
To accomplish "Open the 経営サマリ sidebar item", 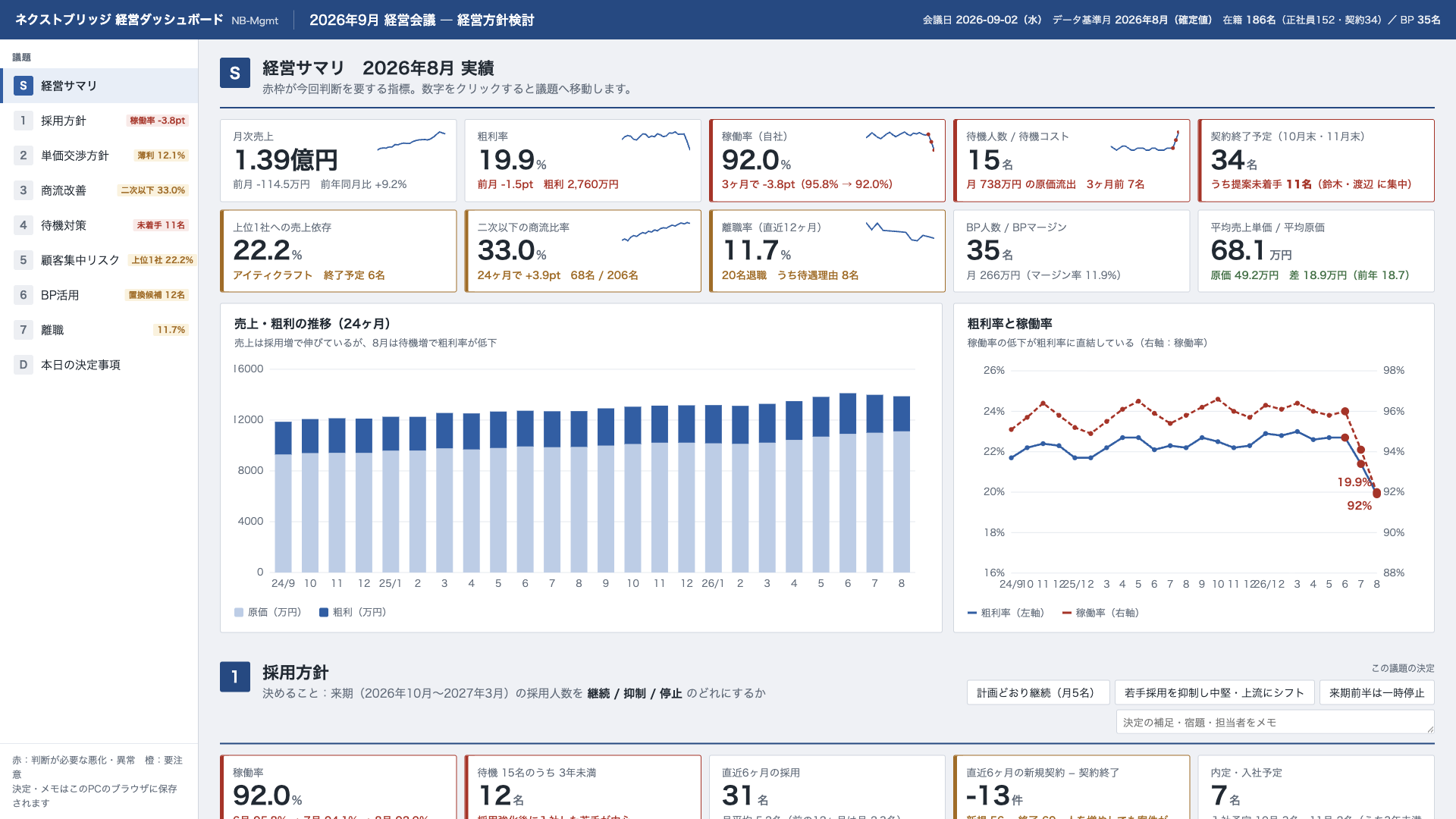I will tap(99, 86).
